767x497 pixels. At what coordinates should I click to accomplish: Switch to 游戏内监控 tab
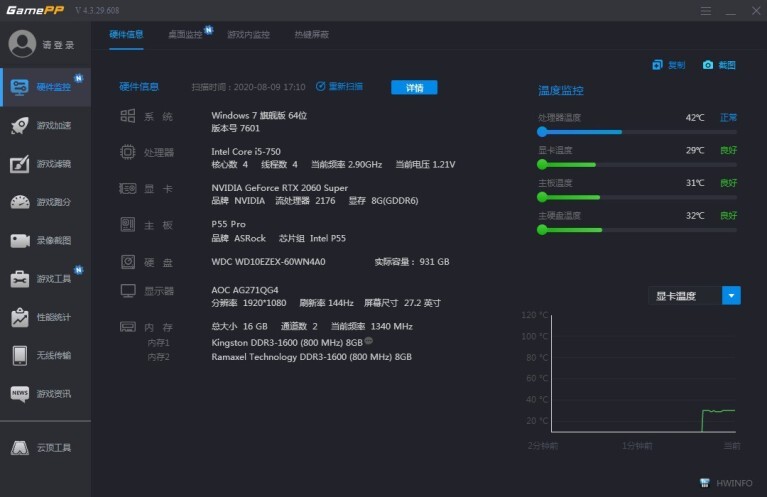tap(248, 34)
